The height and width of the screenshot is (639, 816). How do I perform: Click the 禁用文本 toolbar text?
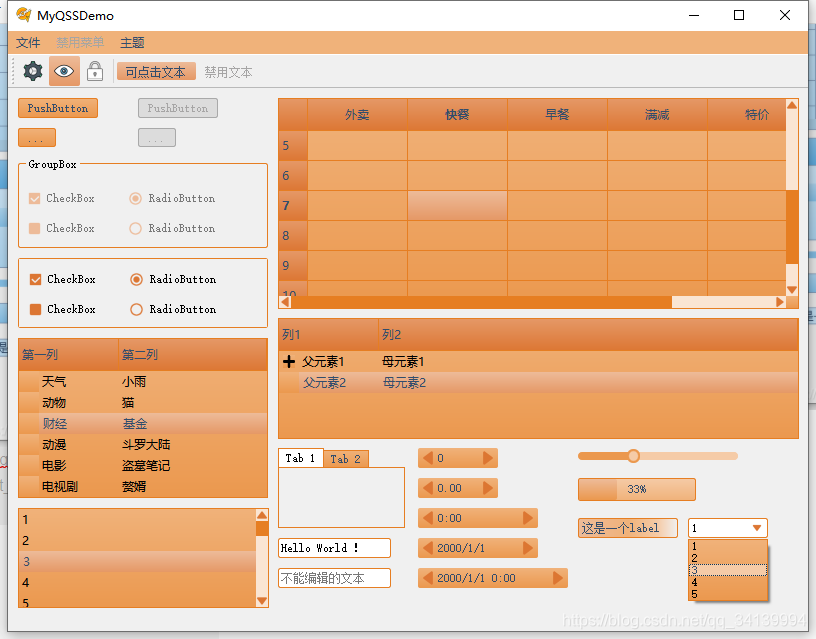[228, 72]
